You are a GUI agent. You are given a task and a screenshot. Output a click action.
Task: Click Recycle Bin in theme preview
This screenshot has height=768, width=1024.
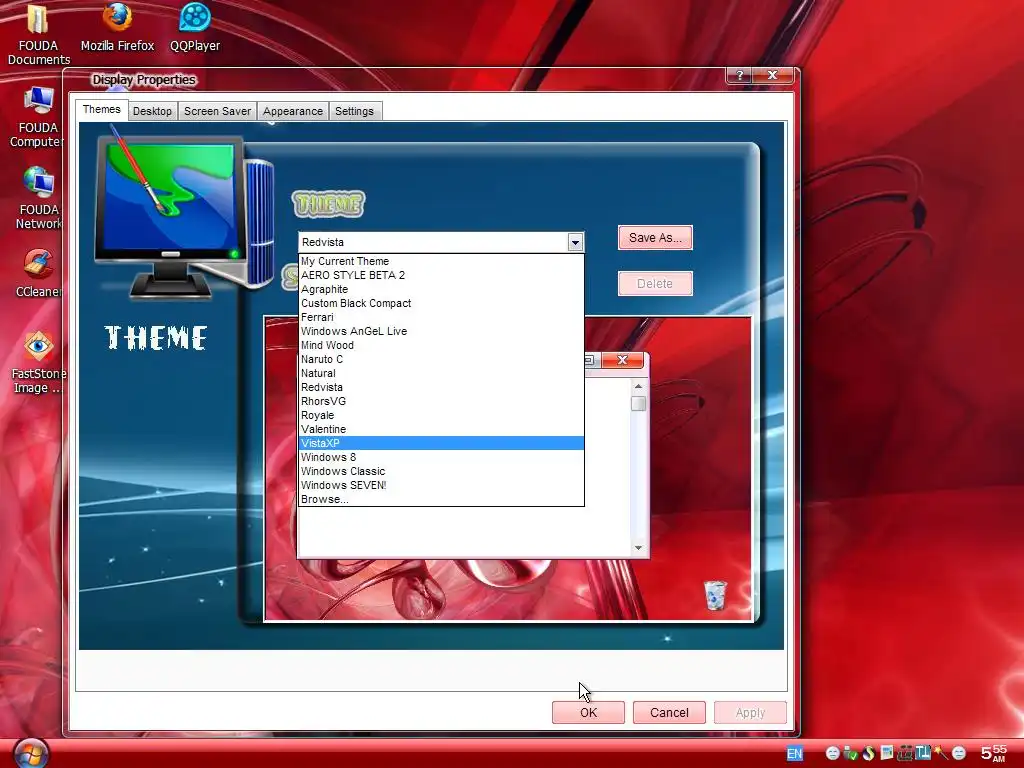coord(715,595)
